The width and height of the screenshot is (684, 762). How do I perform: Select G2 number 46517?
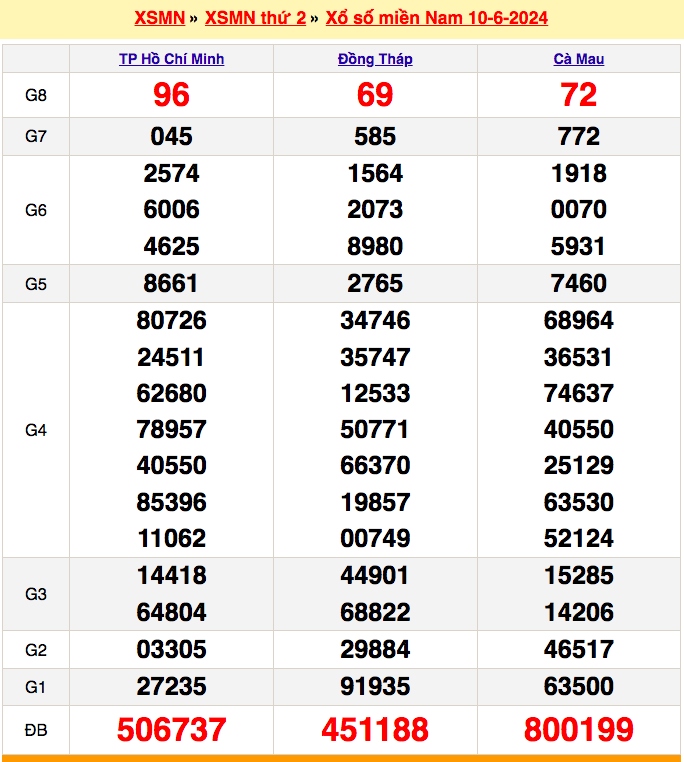pyautogui.click(x=579, y=650)
